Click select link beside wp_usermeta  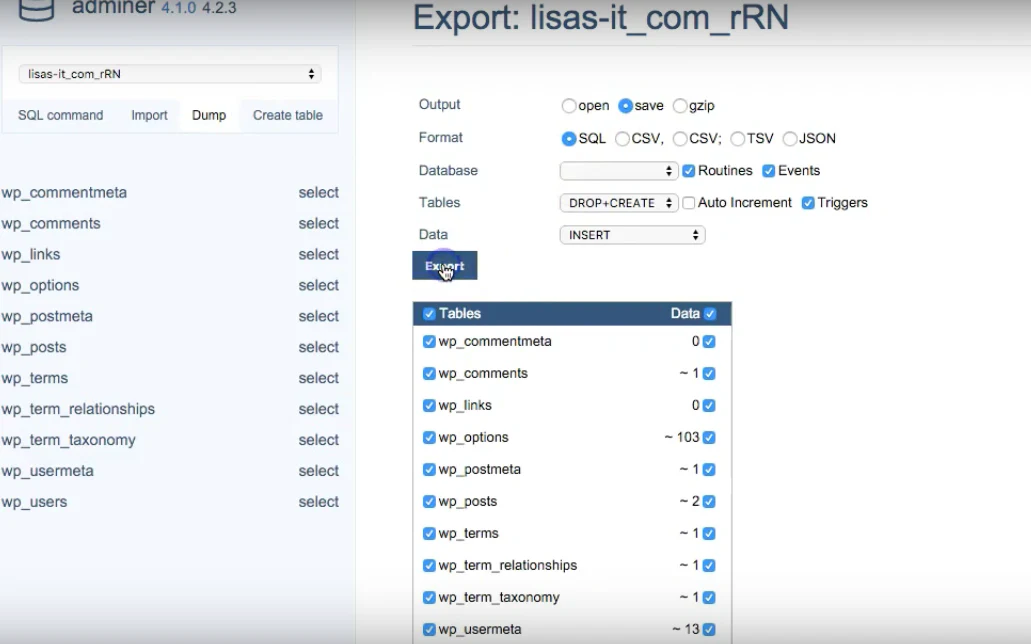pyautogui.click(x=318, y=471)
